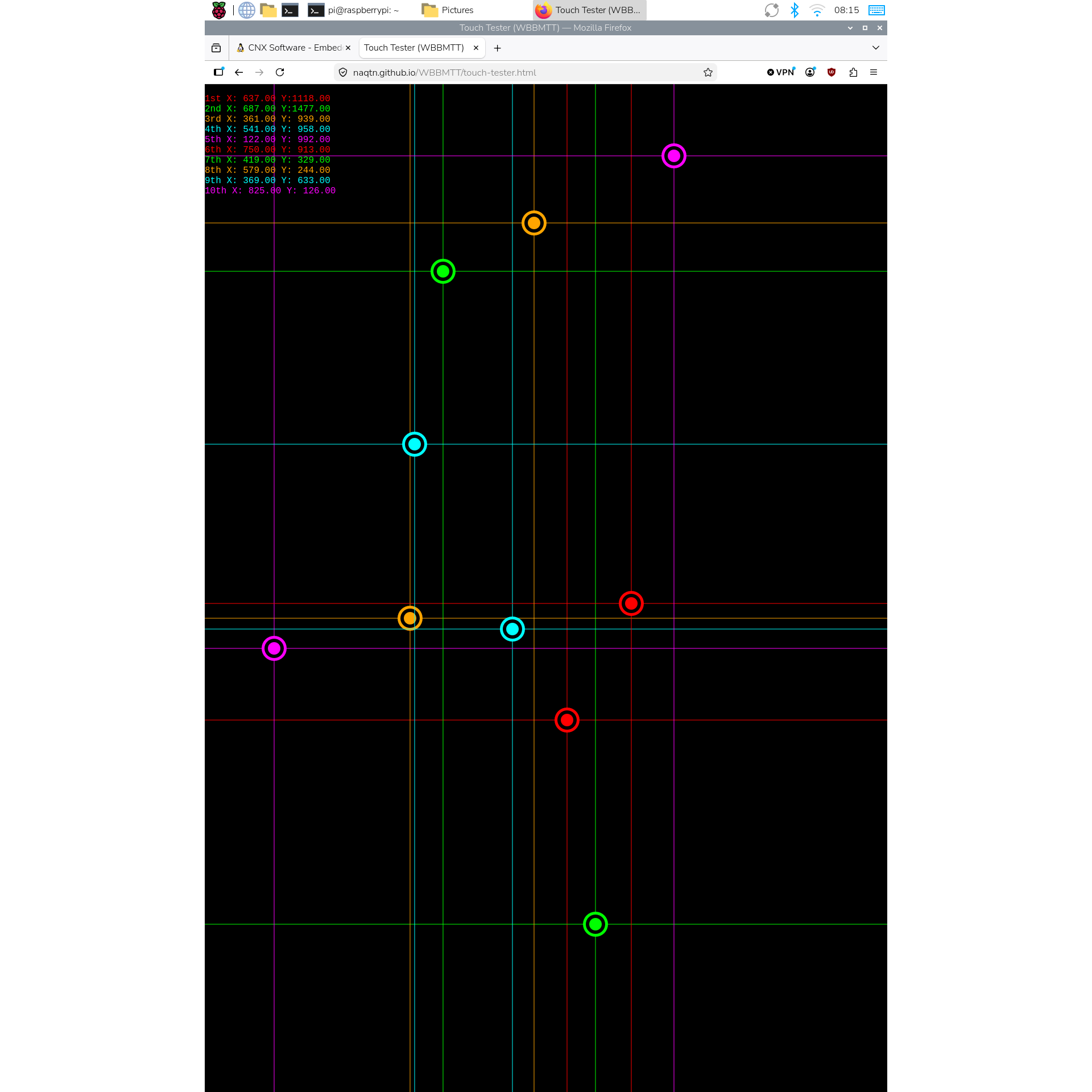Click the 3rd touch coordinate readout
Screen dimensions: 1092x1092
267,119
